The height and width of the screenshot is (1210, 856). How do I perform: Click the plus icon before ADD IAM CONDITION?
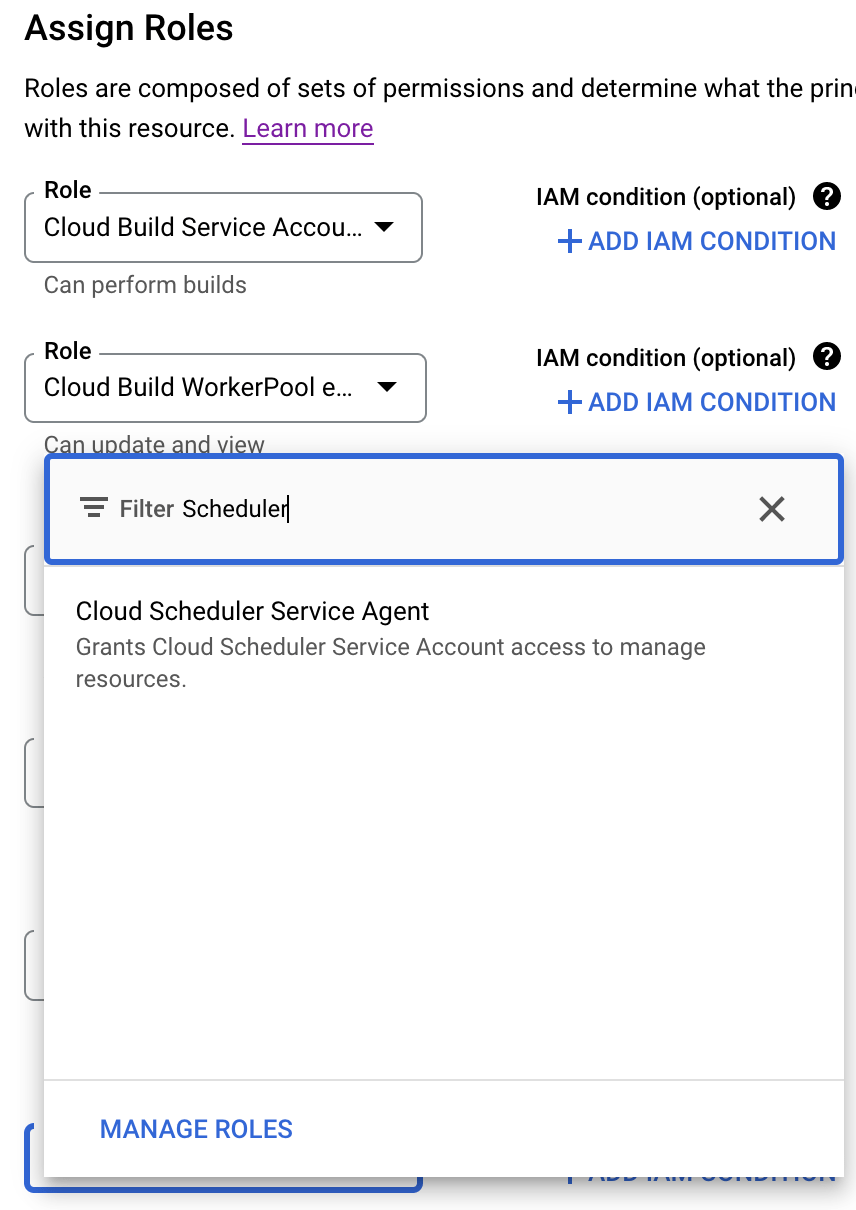point(568,241)
